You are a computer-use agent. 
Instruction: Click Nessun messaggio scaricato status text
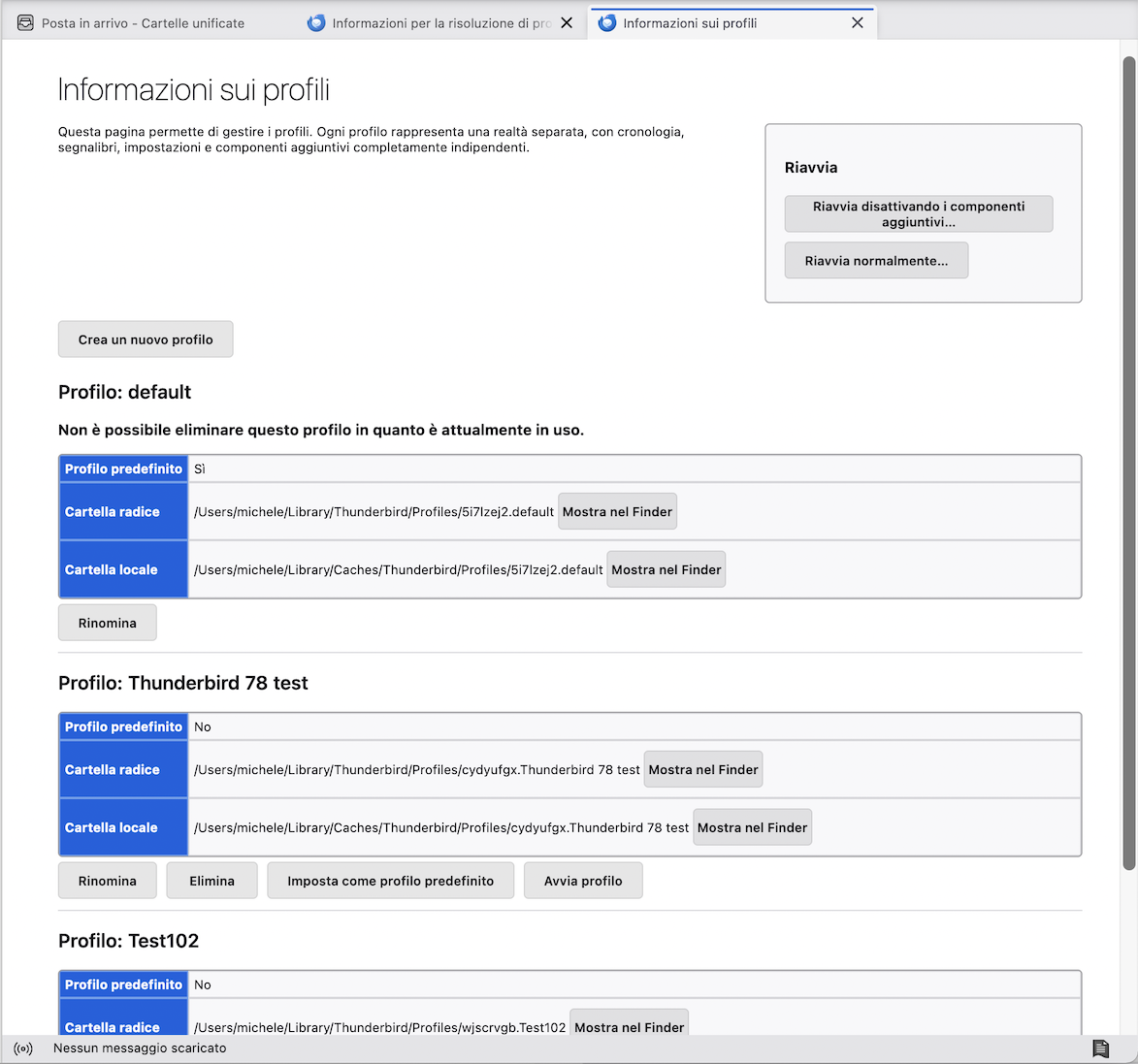click(x=140, y=1048)
